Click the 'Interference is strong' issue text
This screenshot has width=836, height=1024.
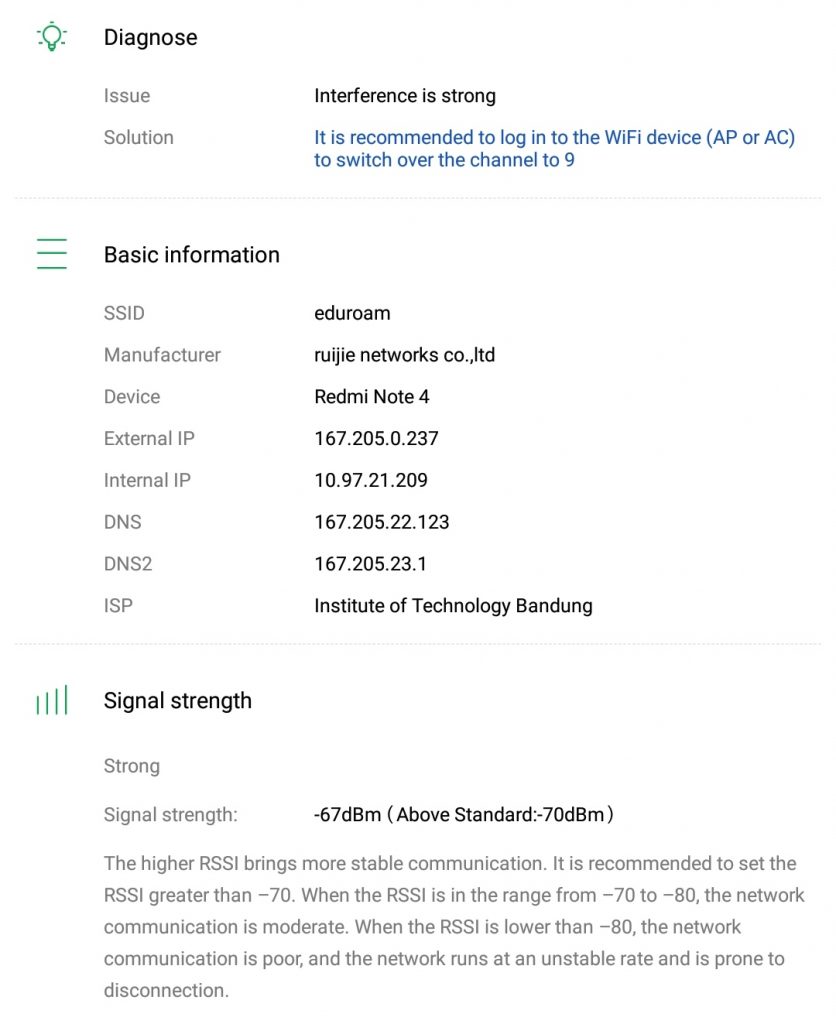[x=405, y=96]
